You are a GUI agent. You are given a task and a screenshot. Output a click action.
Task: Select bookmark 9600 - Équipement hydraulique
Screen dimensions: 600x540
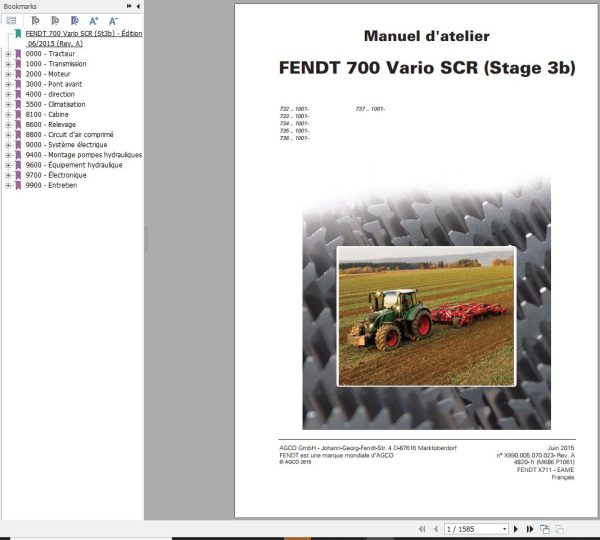click(x=74, y=165)
